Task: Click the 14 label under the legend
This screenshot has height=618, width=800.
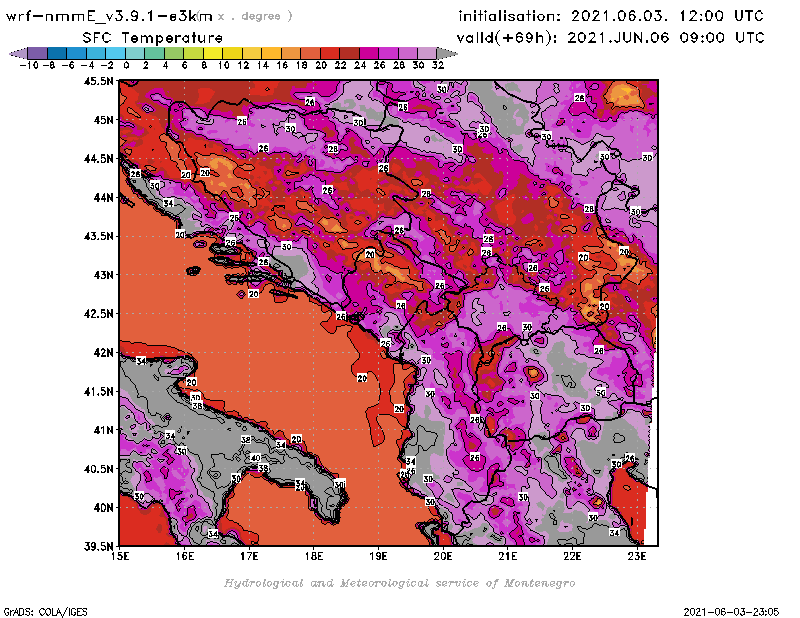Action: 263,65
